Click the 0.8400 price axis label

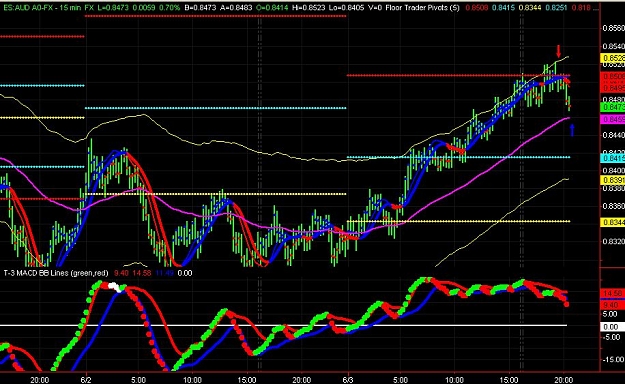(x=614, y=171)
